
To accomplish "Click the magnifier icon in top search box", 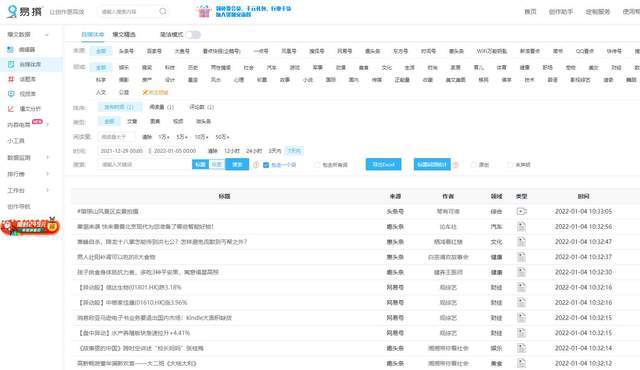I will click(x=162, y=11).
